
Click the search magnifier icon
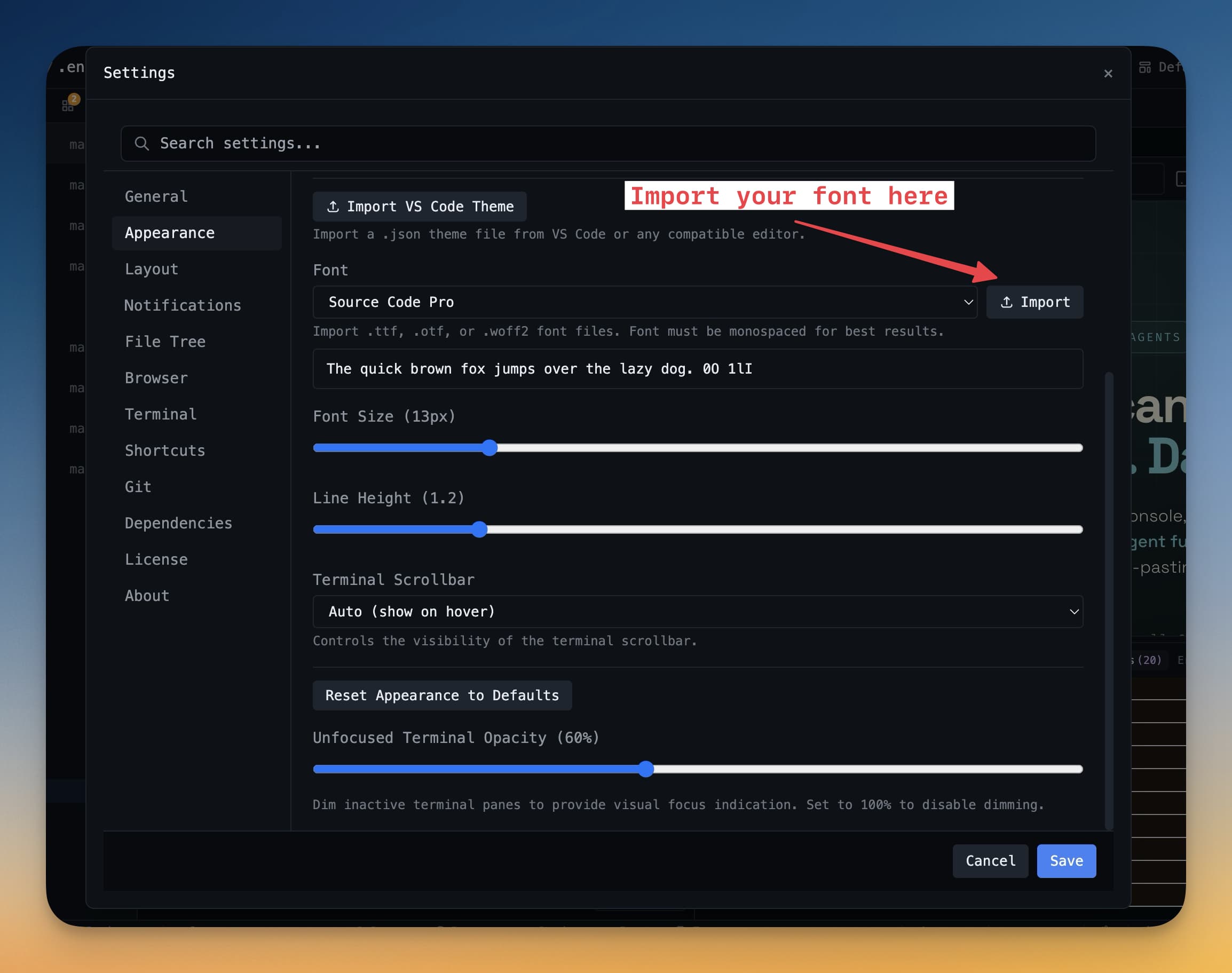click(x=142, y=144)
